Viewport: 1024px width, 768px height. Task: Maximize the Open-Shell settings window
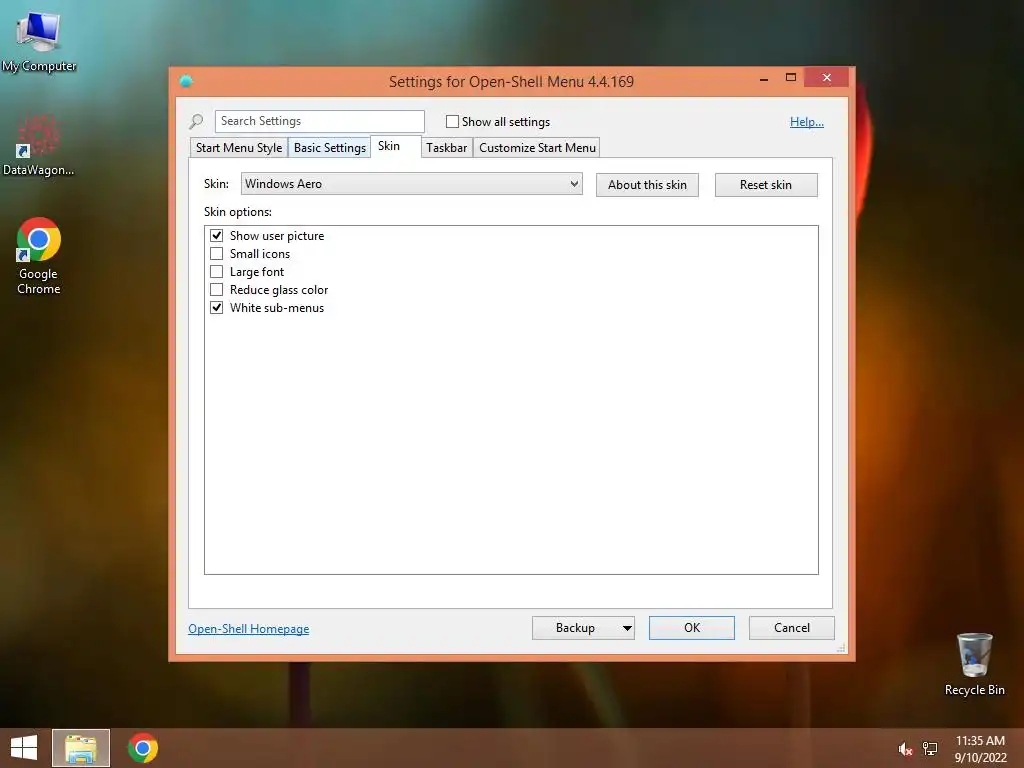click(791, 78)
